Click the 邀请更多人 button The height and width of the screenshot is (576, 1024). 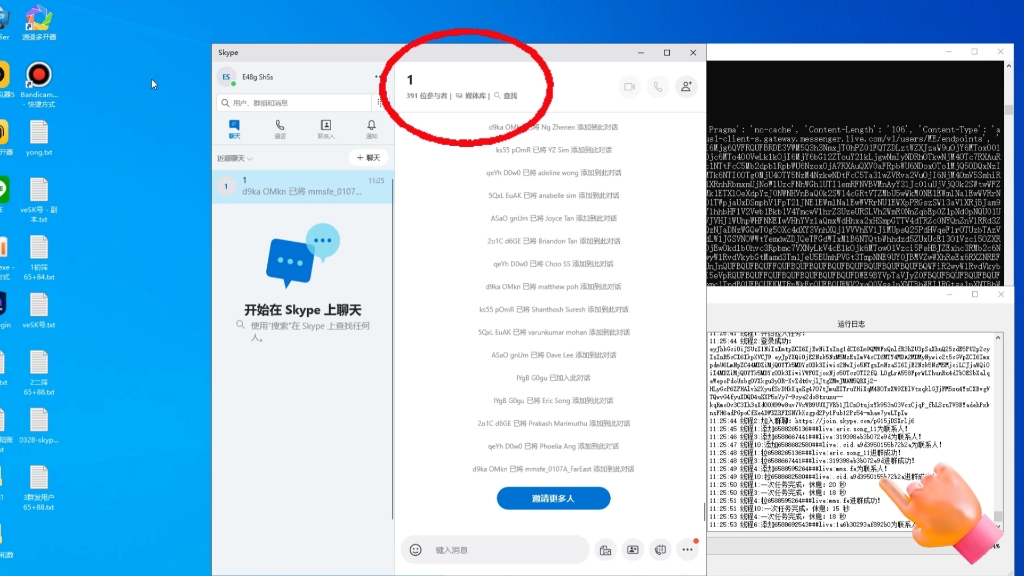[x=553, y=498]
